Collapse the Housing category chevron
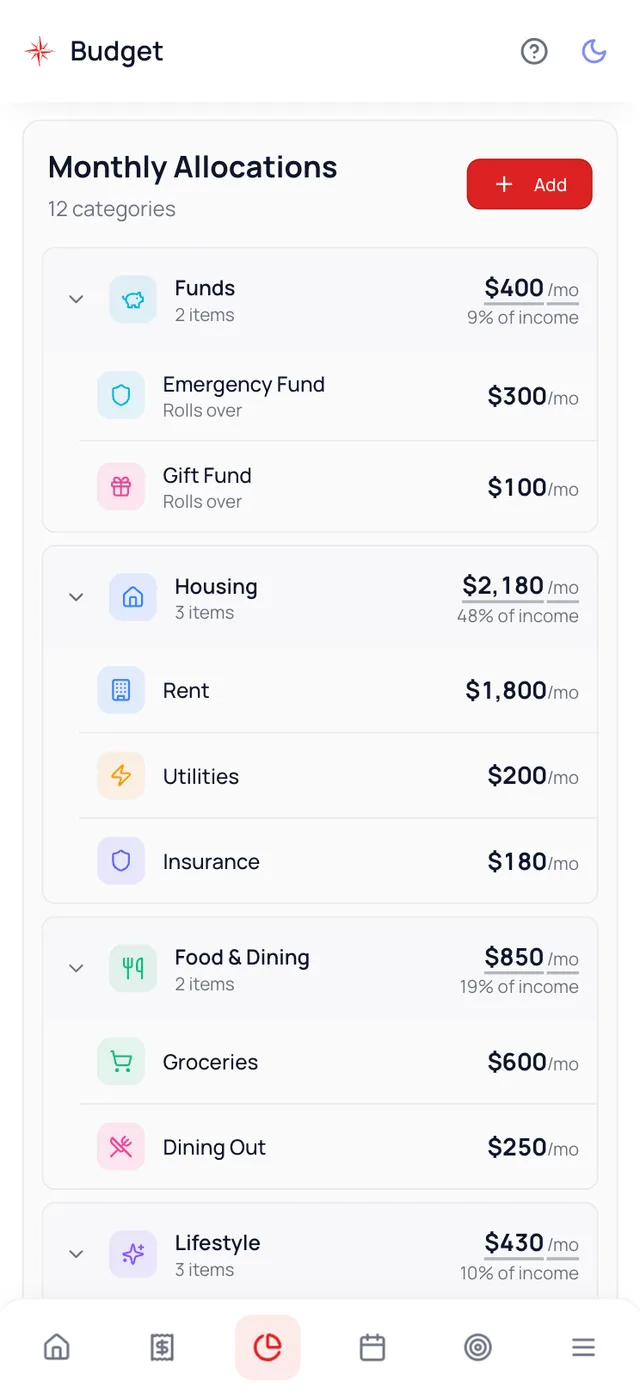The width and height of the screenshot is (640, 1394). [x=76, y=597]
